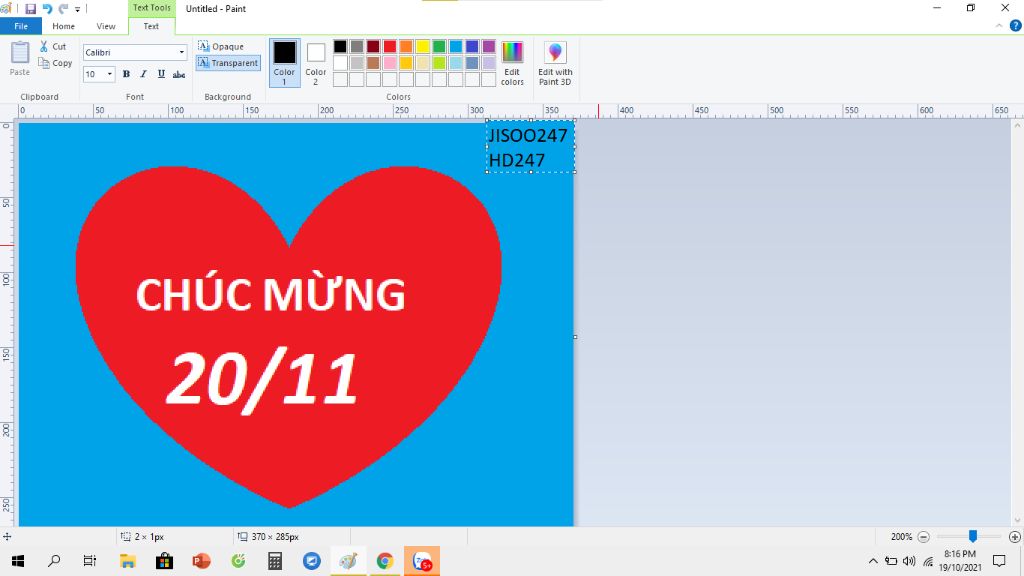Image resolution: width=1024 pixels, height=576 pixels.
Task: Choose Opaque text background
Action: tap(221, 46)
